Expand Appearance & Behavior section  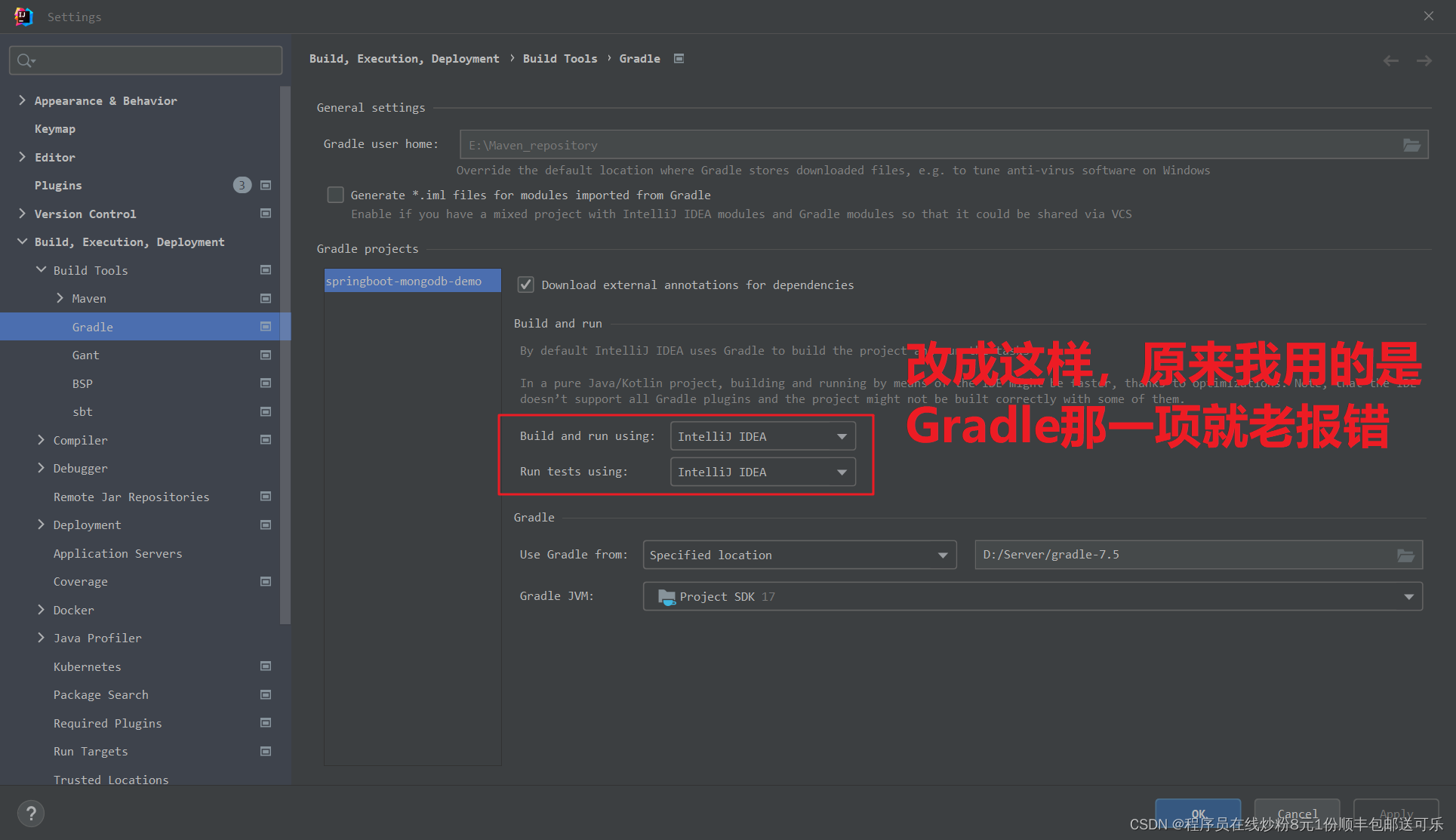coord(22,100)
